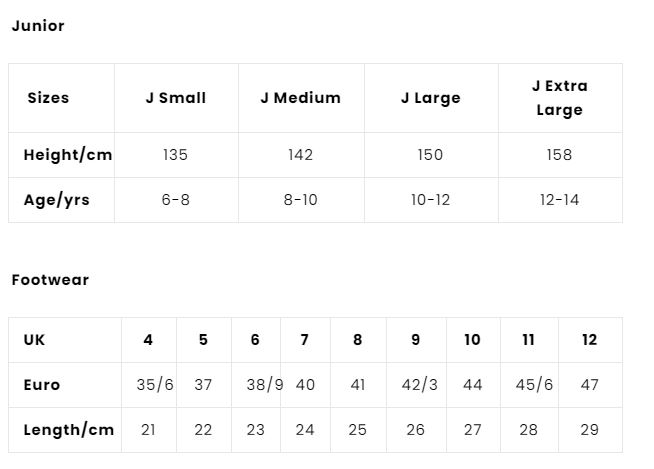Select the J Extra Large column header
Screen dimensions: 654x469
[559, 98]
